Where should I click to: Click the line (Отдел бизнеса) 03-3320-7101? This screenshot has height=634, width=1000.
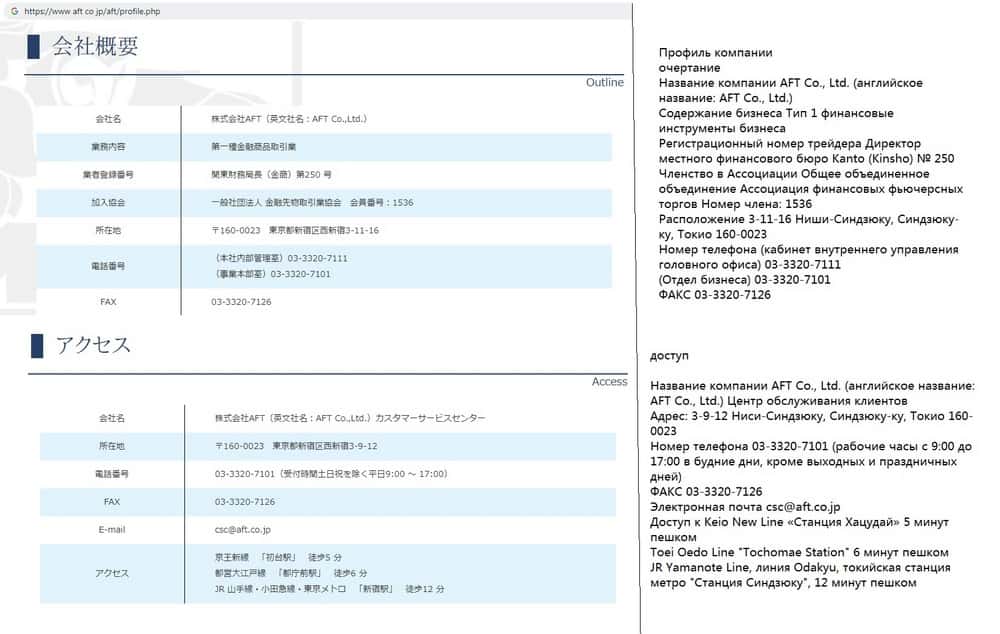coord(745,279)
